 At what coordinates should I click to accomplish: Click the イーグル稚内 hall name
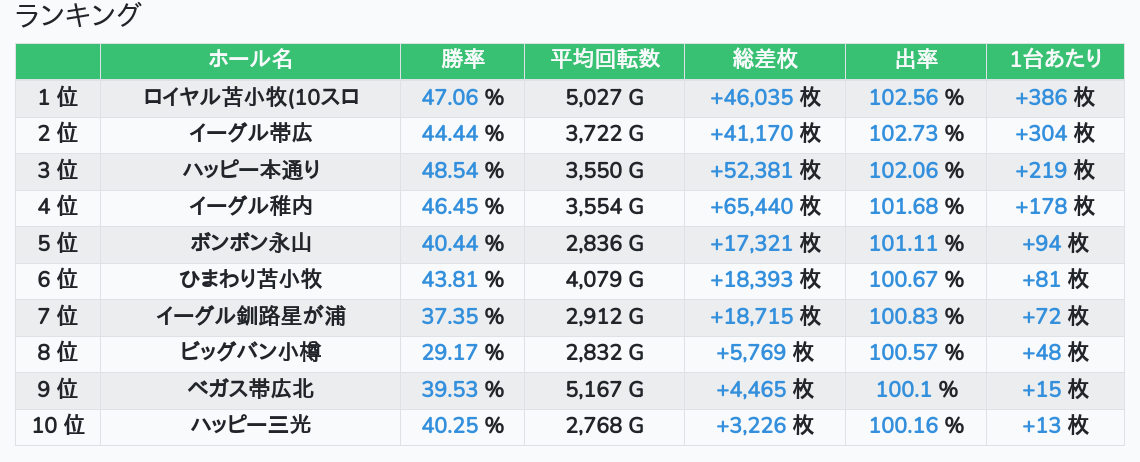(x=250, y=207)
